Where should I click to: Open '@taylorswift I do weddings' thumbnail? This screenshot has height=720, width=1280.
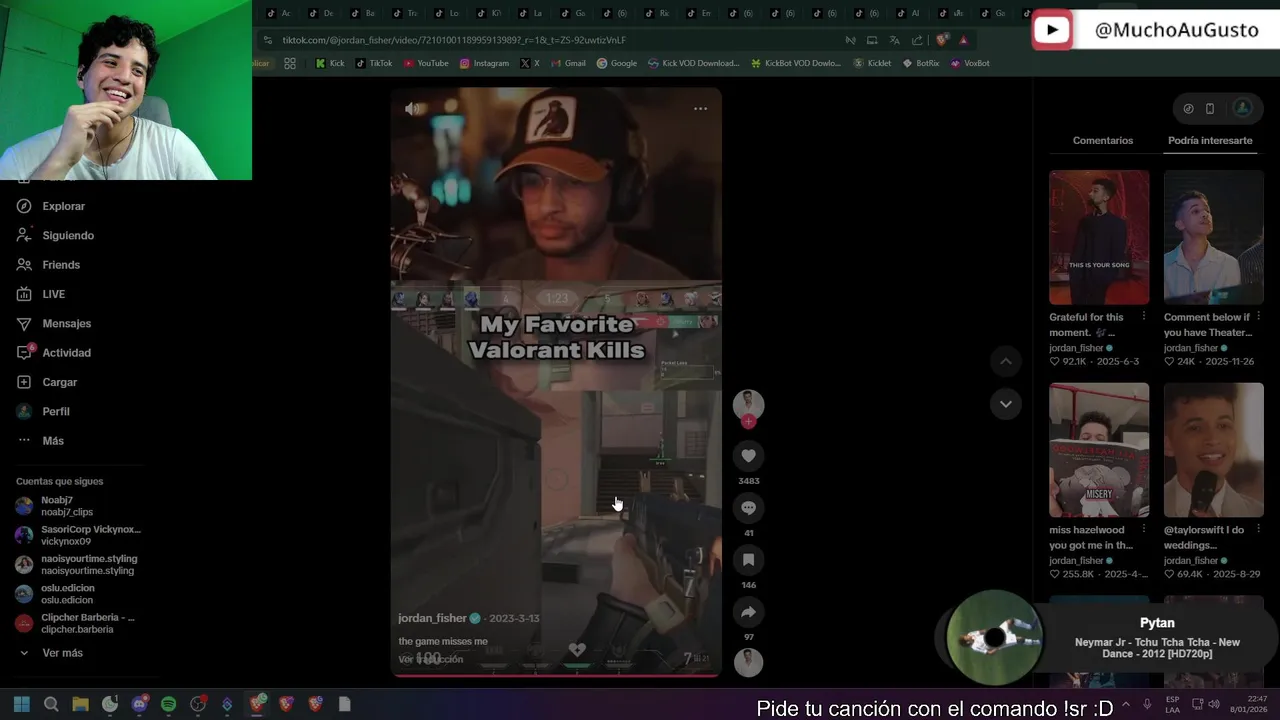coord(1214,450)
